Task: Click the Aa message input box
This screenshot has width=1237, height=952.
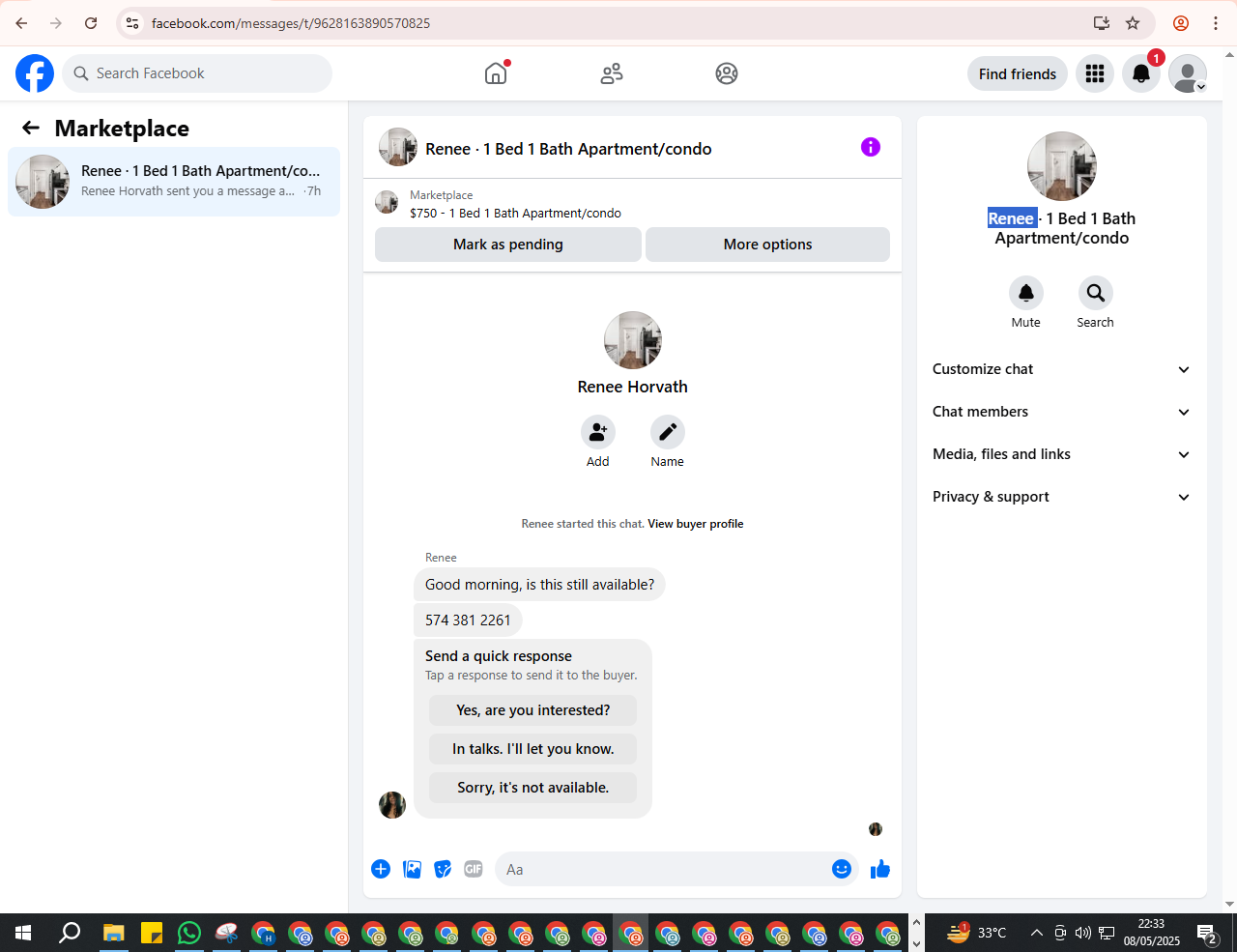Action: [x=662, y=869]
